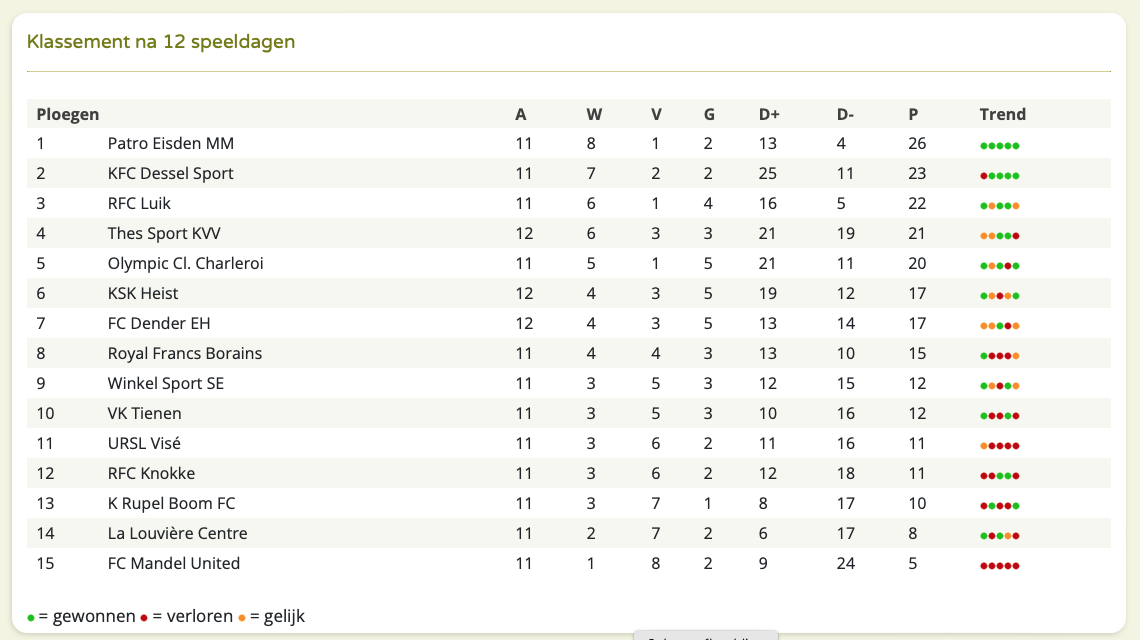
Task: Click the W wins column header
Action: [594, 114]
